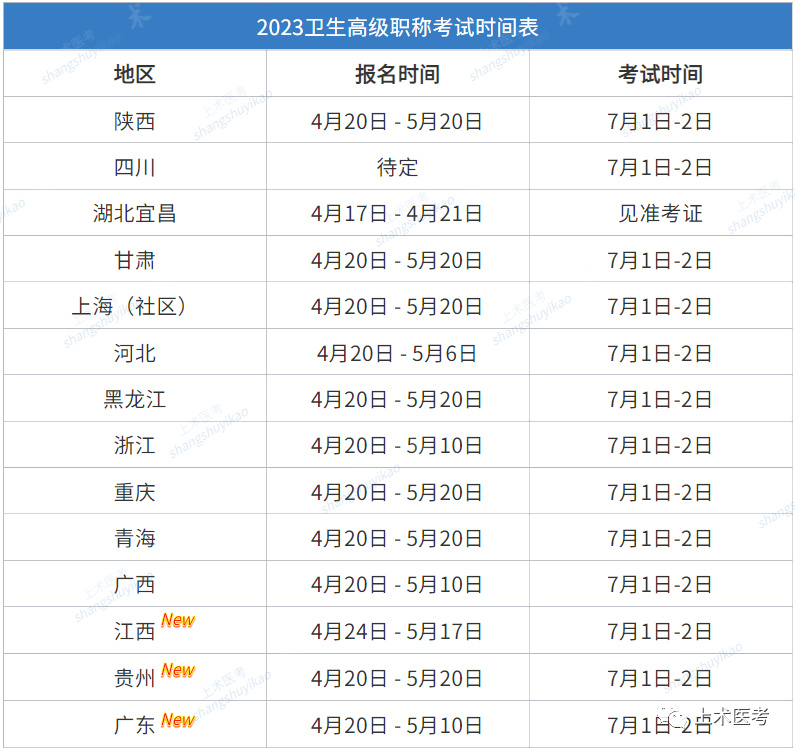Screen dimensions: 795x751
Task: Select 青海 row registration time cell
Action: (396, 538)
